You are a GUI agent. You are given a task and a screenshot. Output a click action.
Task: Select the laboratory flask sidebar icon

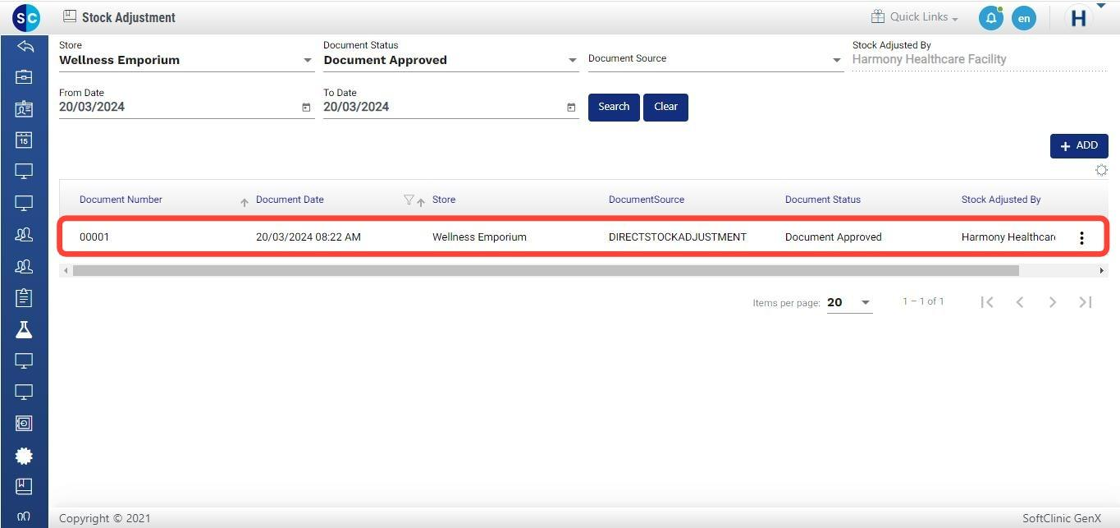click(25, 329)
